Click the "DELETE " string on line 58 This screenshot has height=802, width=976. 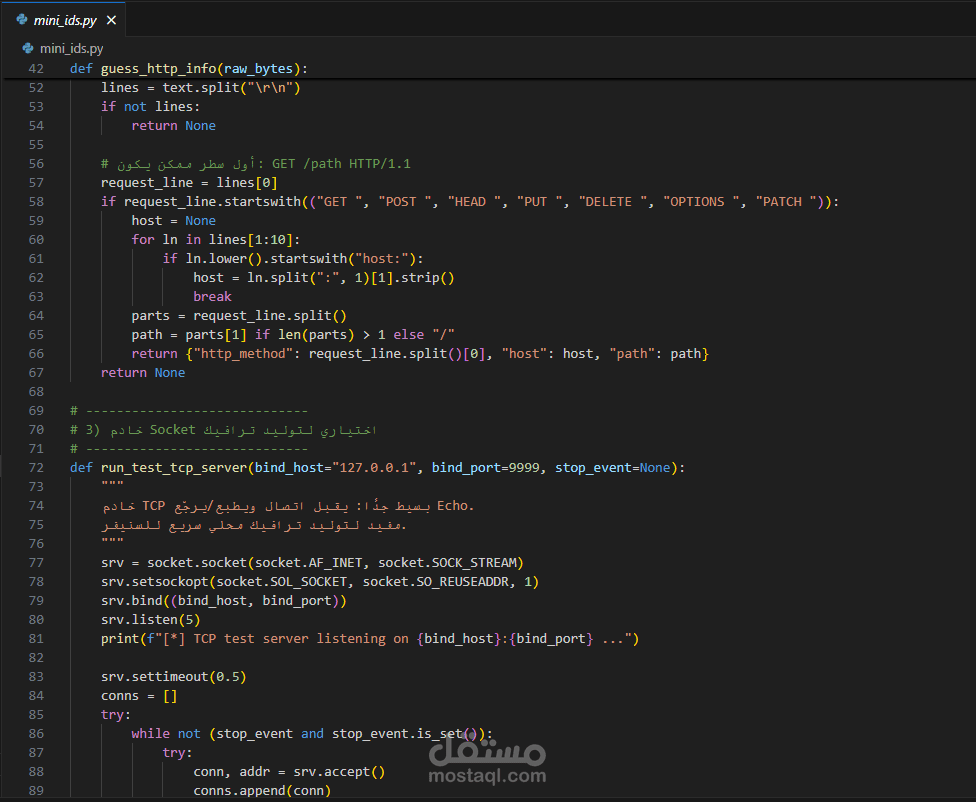(x=612, y=202)
